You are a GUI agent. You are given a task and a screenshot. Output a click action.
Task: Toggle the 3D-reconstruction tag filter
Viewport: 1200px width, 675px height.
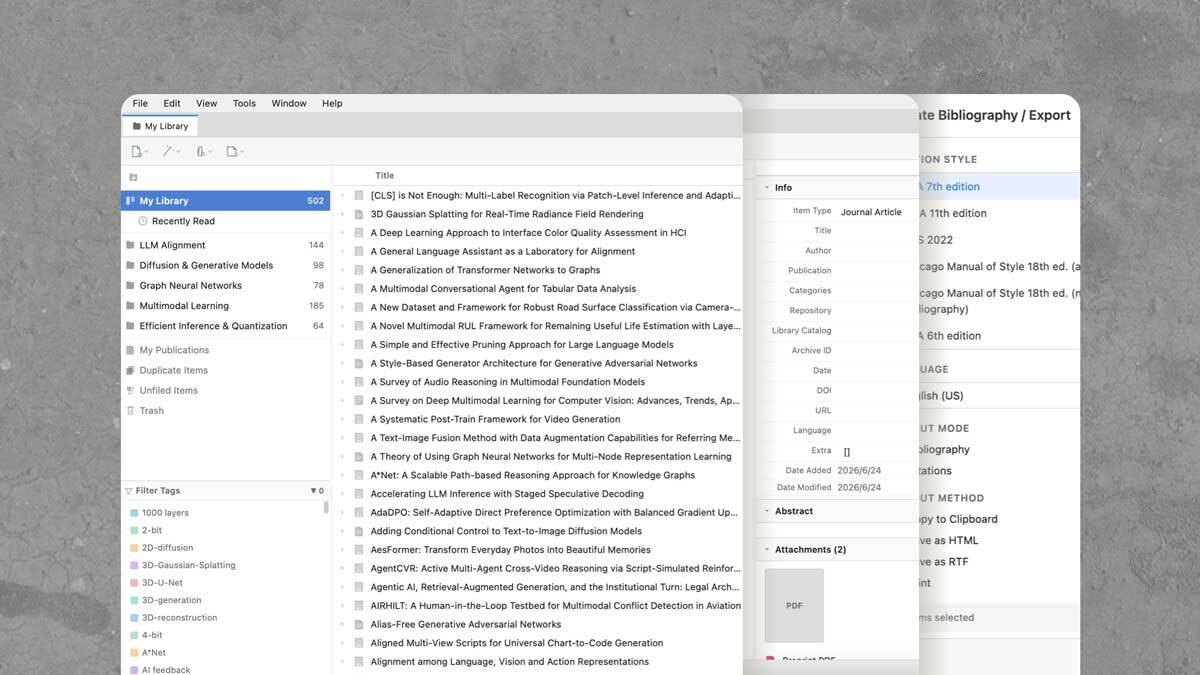point(173,617)
